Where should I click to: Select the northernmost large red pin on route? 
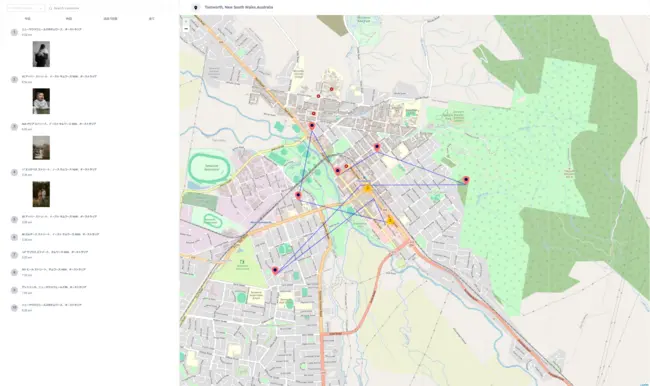point(312,125)
